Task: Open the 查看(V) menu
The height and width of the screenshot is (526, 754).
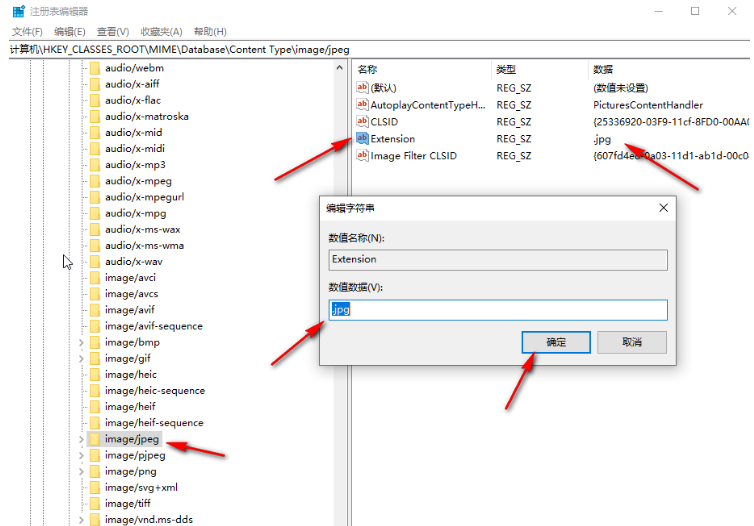Action: 113,32
